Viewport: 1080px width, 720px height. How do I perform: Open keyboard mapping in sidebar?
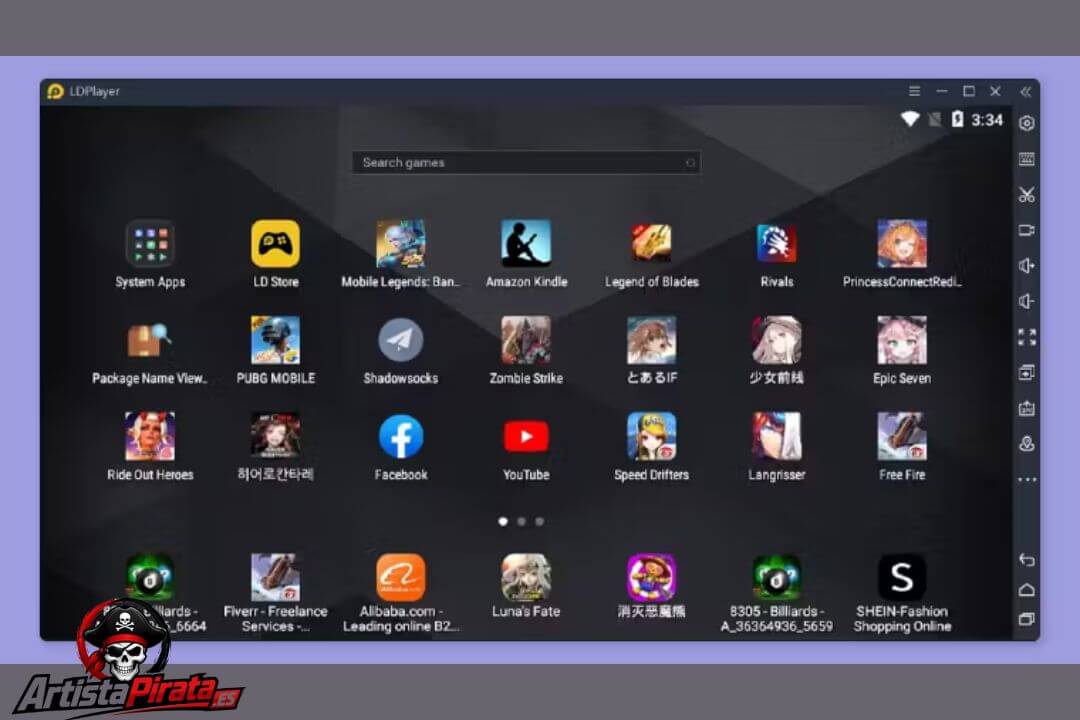1026,159
